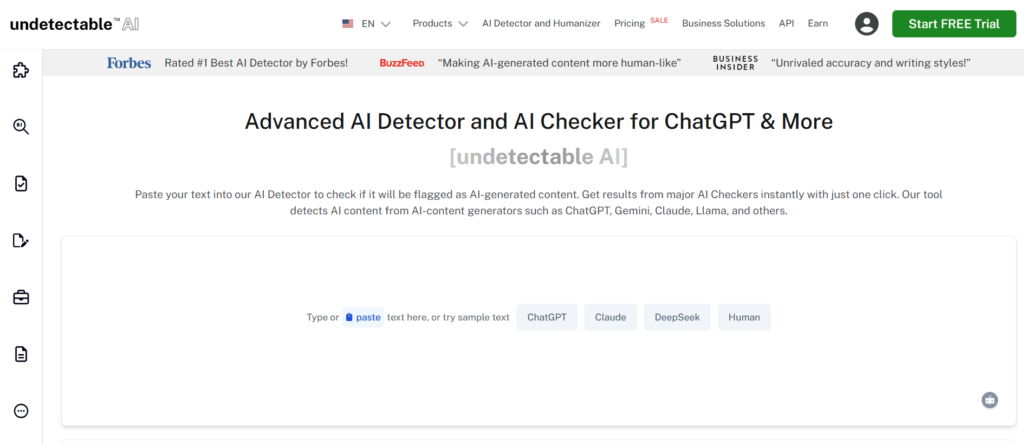Screen dimensions: 1024x445
Task: Open the briefcase icon in the sidebar
Action: 20,297
